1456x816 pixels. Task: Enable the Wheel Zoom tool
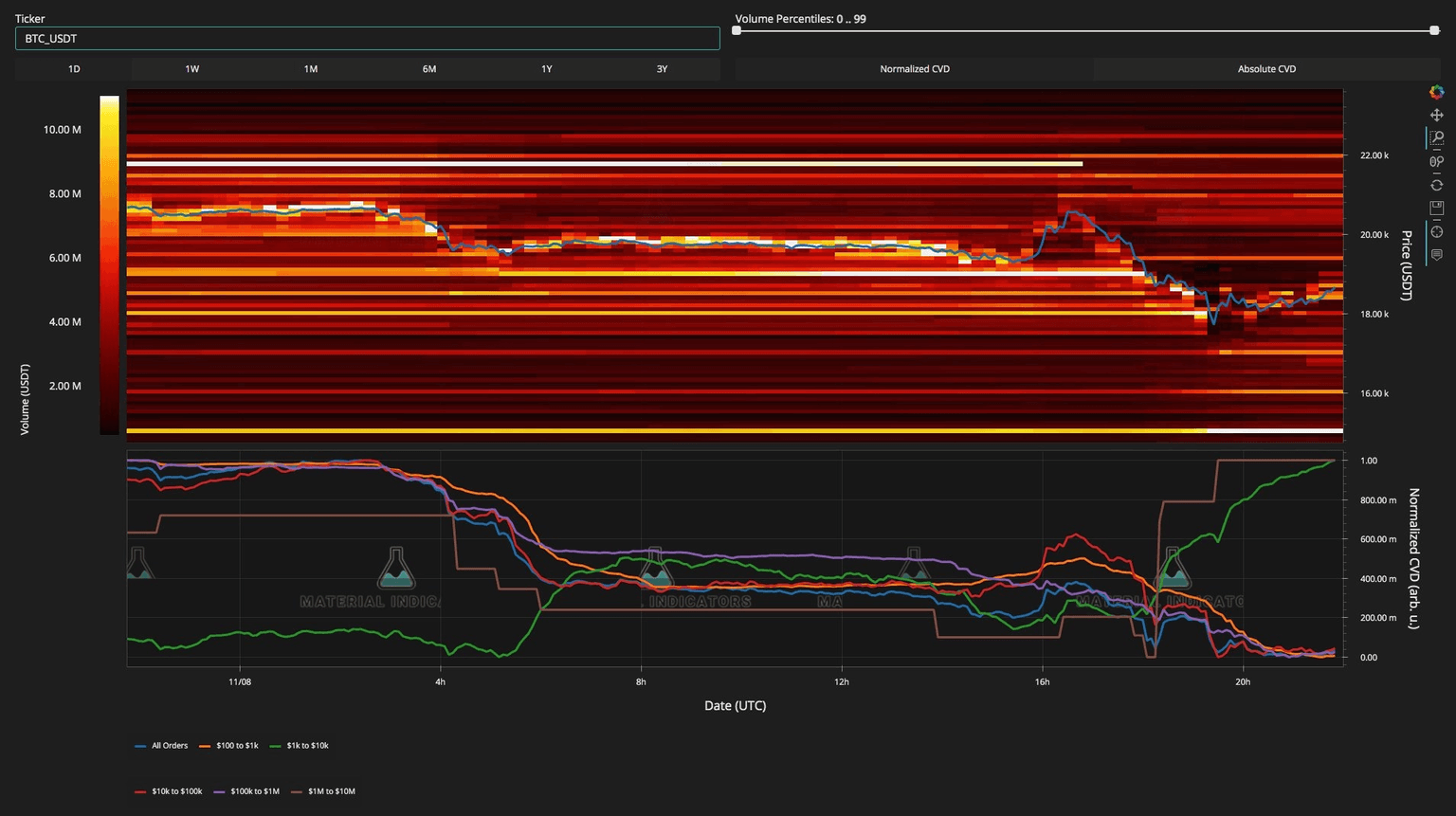click(1436, 161)
